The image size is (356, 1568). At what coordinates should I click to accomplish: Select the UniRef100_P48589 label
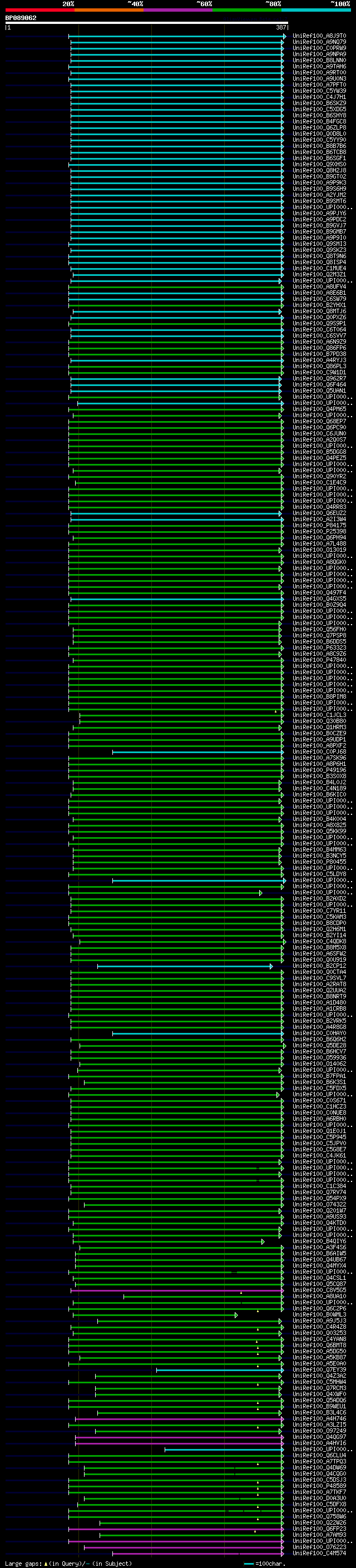pyautogui.click(x=319, y=1486)
